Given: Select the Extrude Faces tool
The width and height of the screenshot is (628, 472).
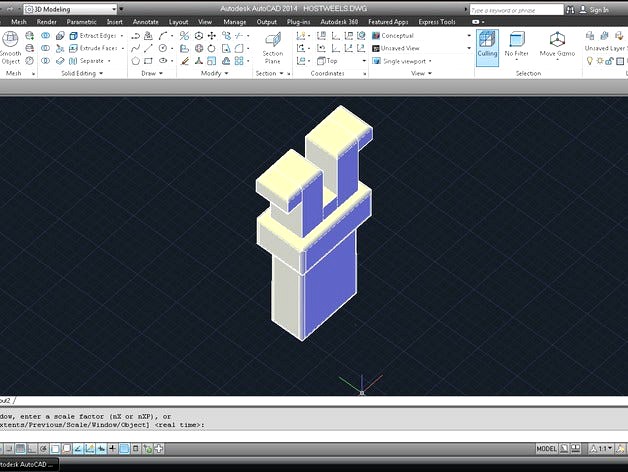Looking at the screenshot, I should tap(92, 48).
